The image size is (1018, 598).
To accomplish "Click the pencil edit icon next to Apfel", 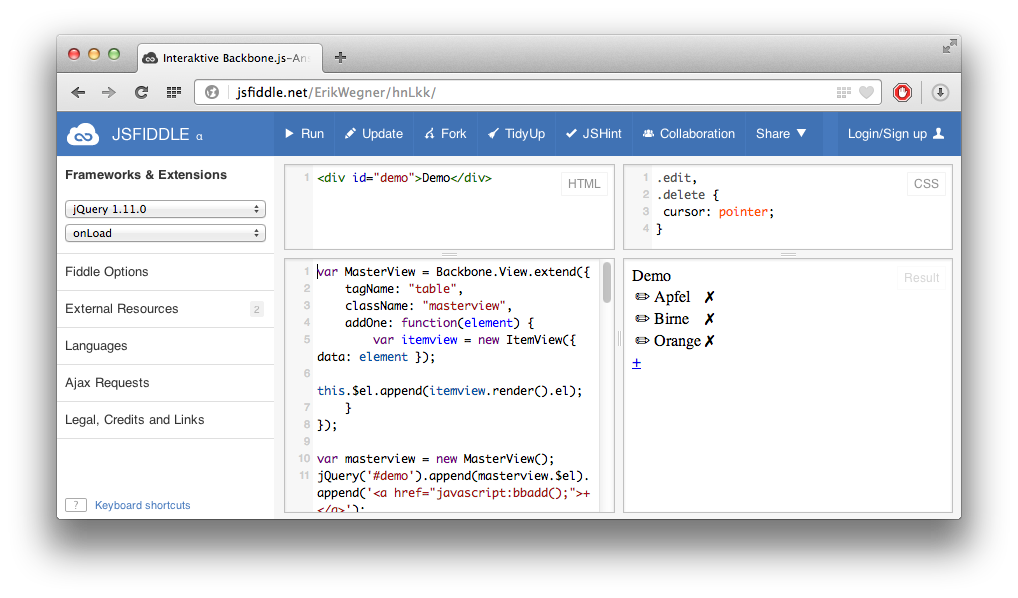I will tap(642, 297).
